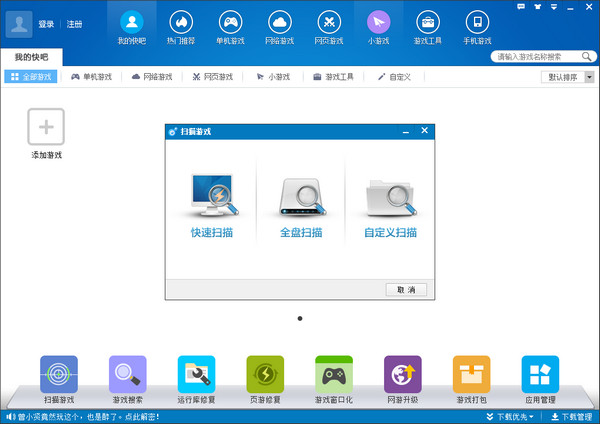Go to the 手机游戏 section
The height and width of the screenshot is (424, 600).
[477, 26]
